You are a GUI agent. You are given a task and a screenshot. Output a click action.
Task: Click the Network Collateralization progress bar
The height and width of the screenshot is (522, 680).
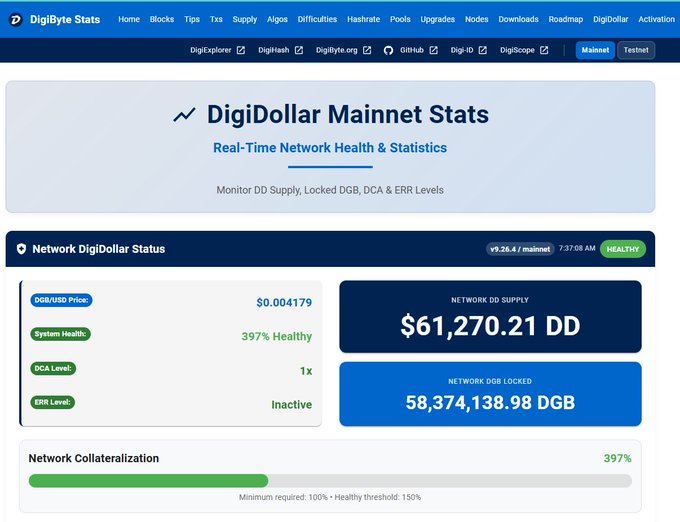(x=330, y=481)
